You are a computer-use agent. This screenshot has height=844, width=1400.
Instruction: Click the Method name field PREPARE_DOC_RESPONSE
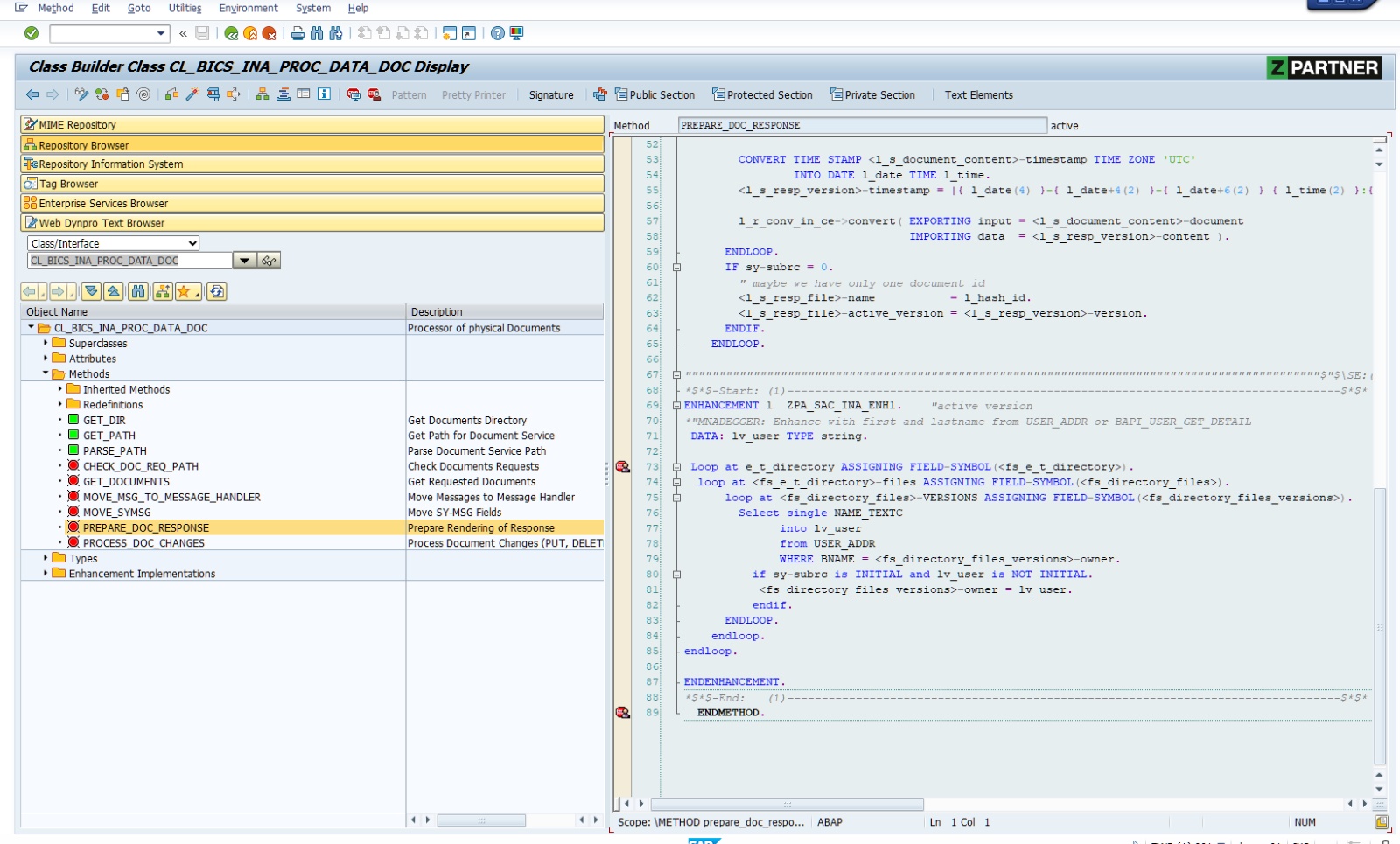click(x=862, y=125)
